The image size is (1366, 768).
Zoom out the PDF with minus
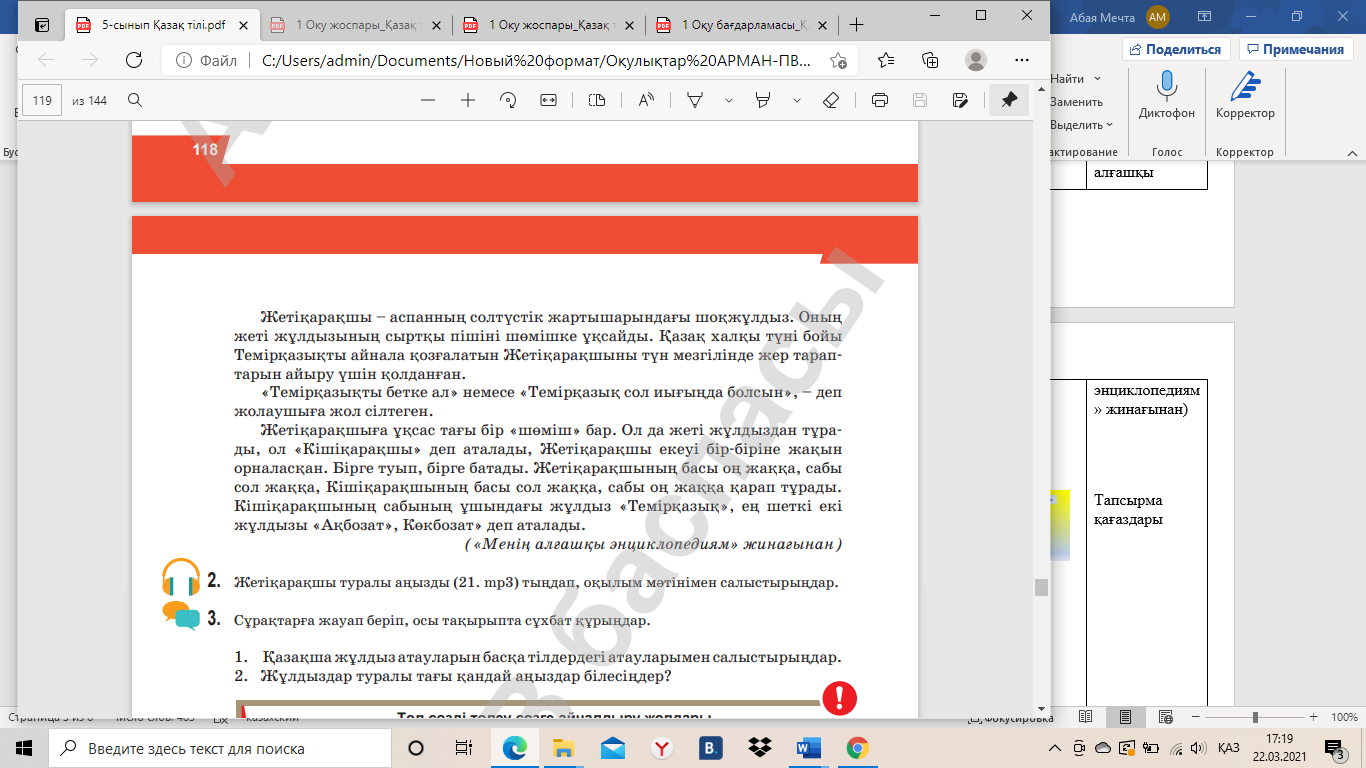pyautogui.click(x=428, y=100)
